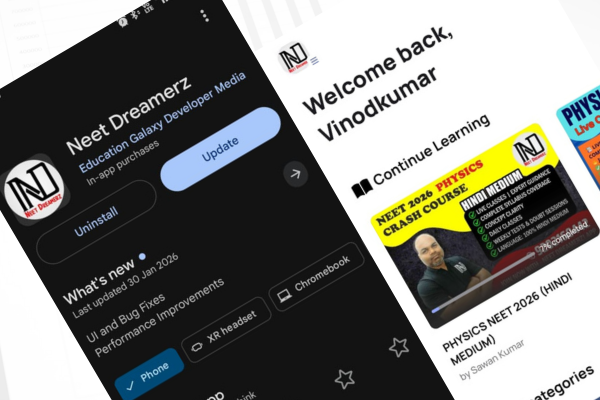Open PHYSICS NEET 2026 (HINDI MEDIUM) course title
This screenshot has width=600, height=400.
click(x=507, y=318)
